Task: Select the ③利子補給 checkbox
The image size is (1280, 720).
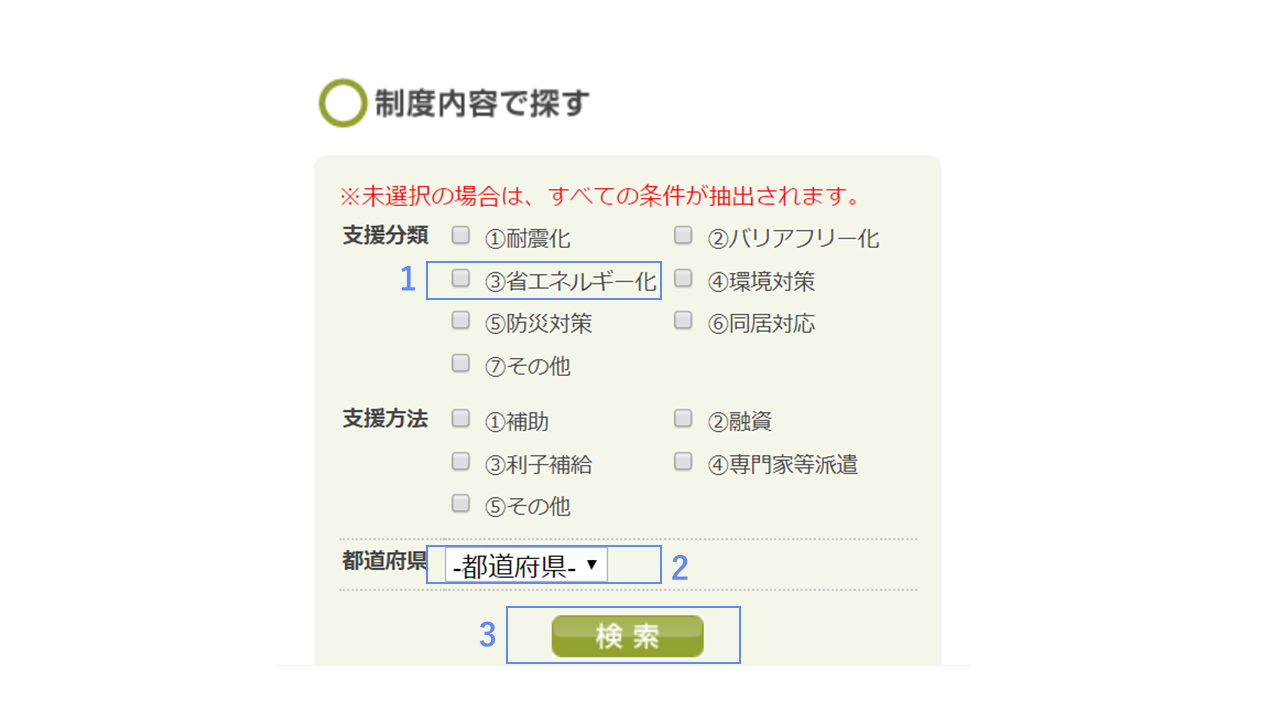Action: click(461, 462)
